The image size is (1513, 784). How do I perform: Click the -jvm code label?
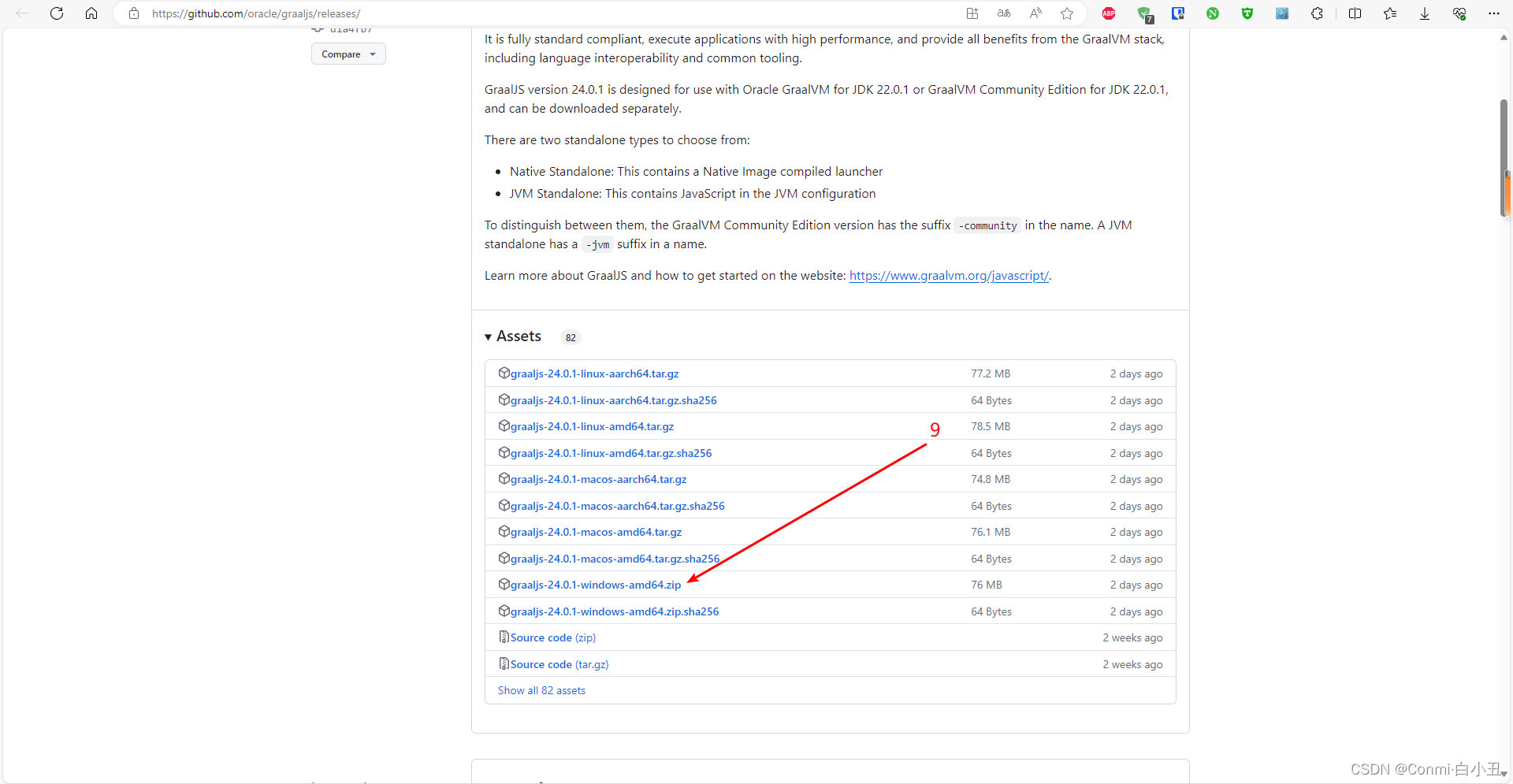(597, 244)
